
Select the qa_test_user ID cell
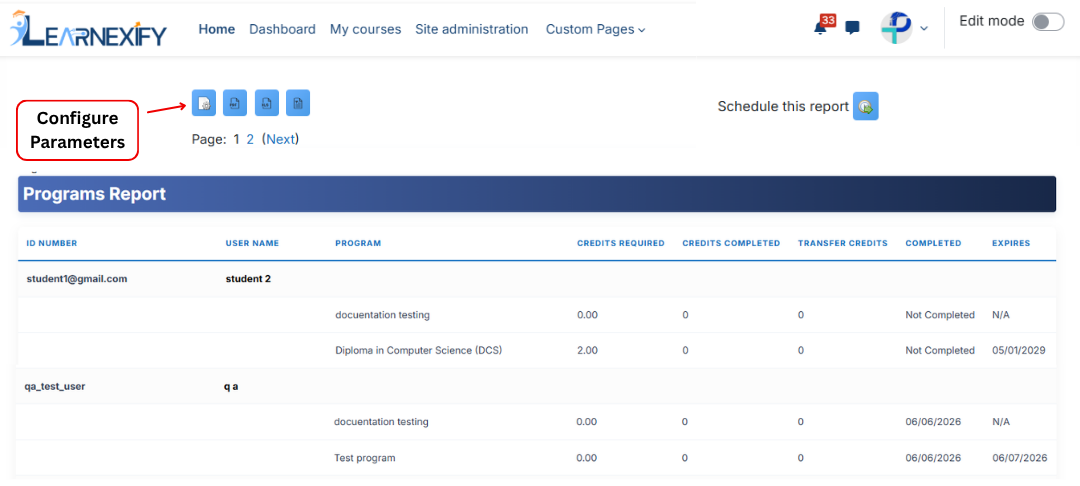pyautogui.click(x=55, y=386)
